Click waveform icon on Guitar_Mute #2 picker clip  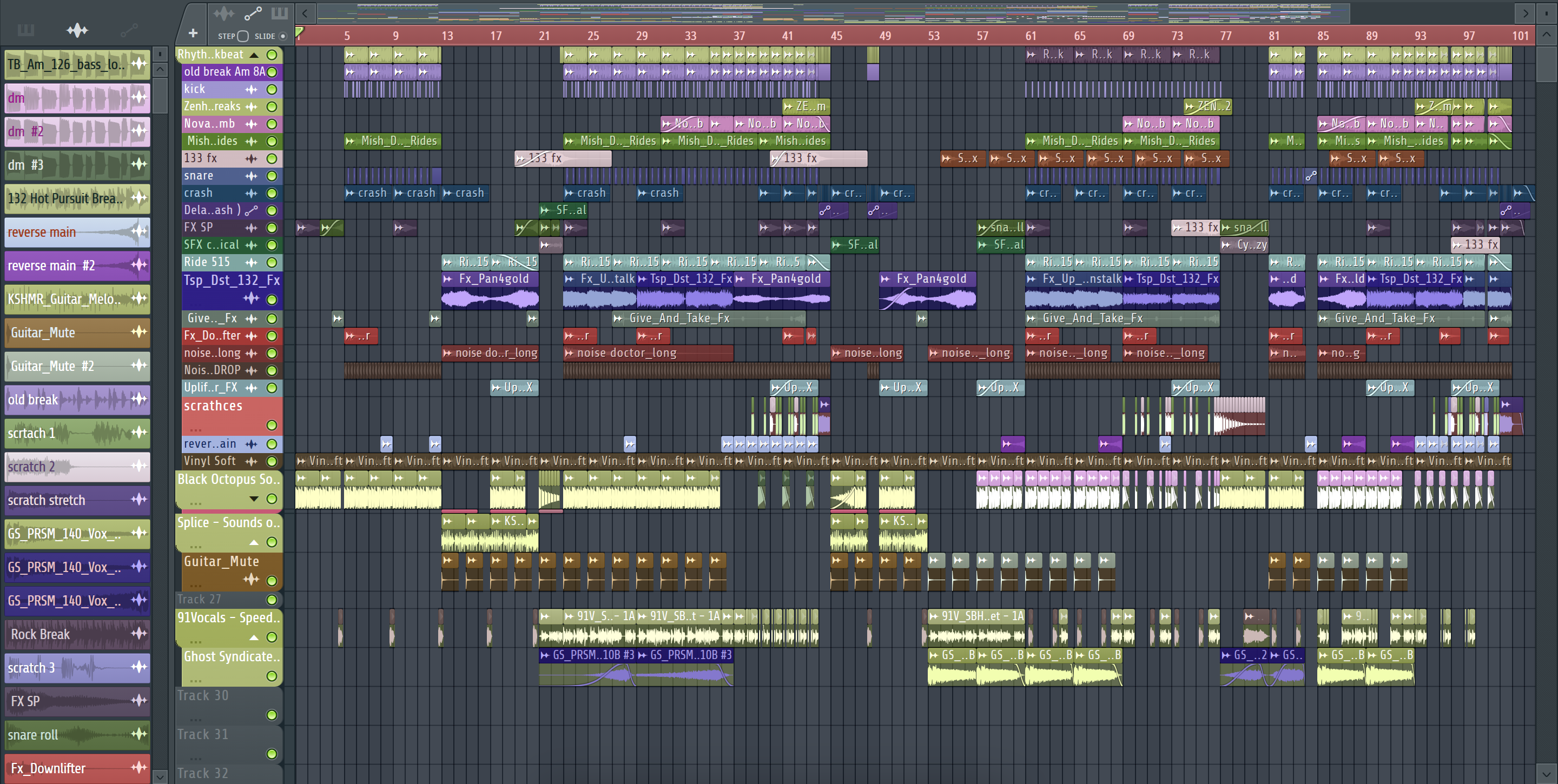coord(139,365)
